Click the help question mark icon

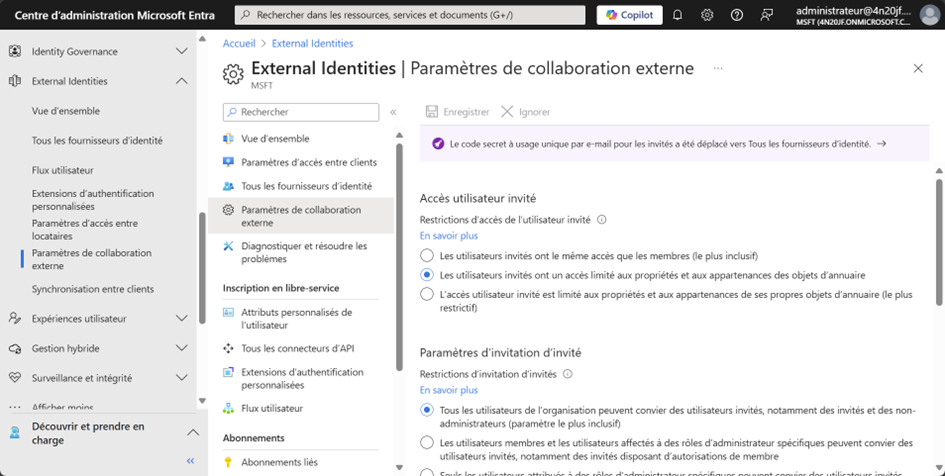coord(737,15)
